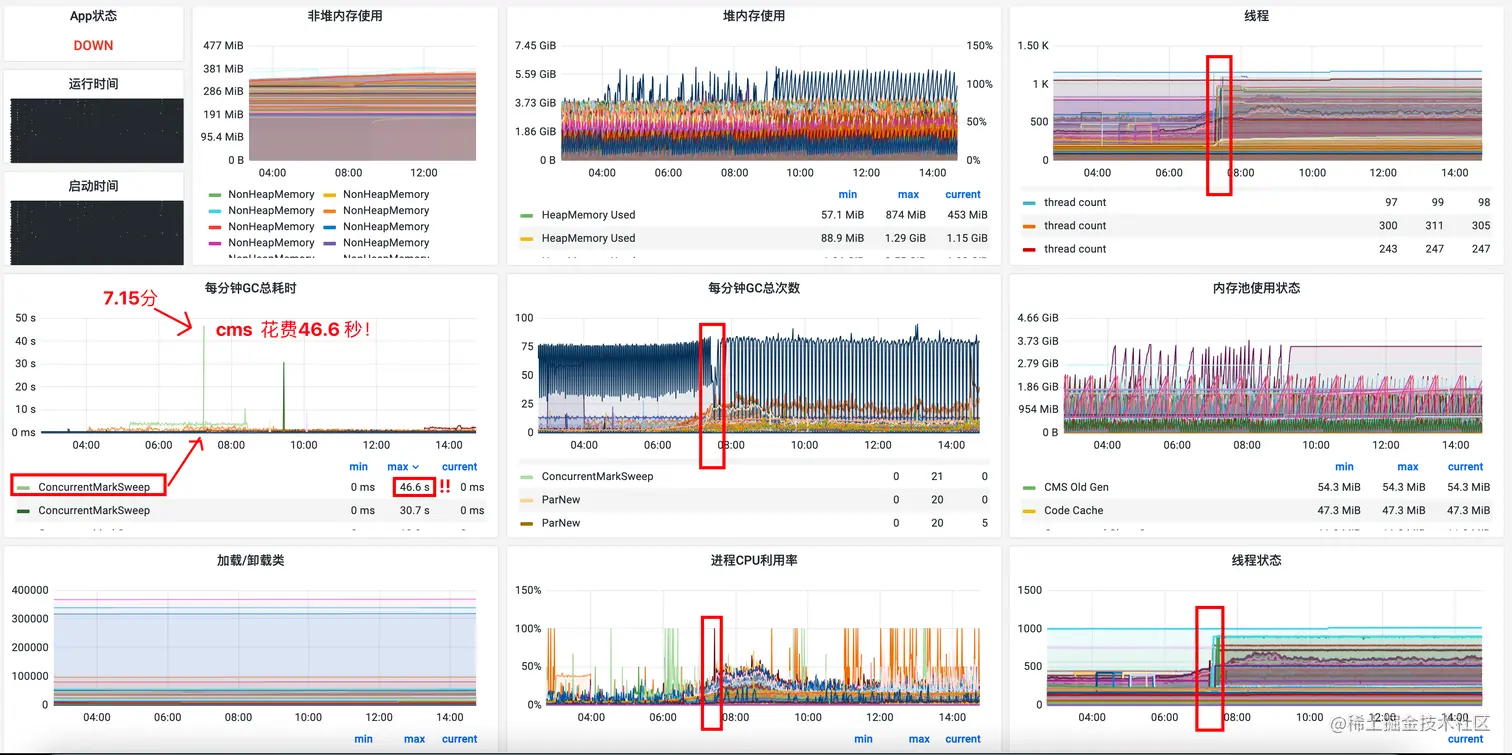Open the 堆内存使用 panel title menu
Screen dimensions: 1512x755
pos(753,16)
